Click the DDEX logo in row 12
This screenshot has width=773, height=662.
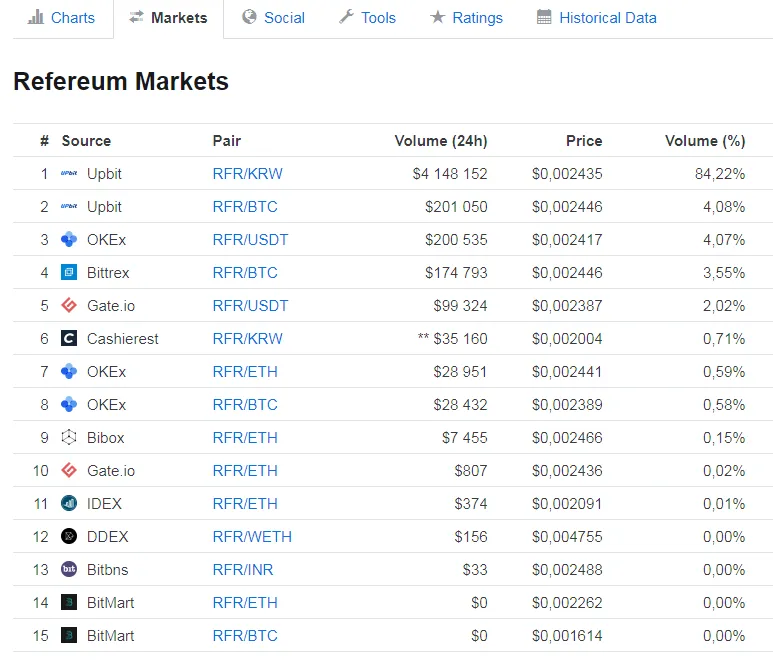point(69,536)
